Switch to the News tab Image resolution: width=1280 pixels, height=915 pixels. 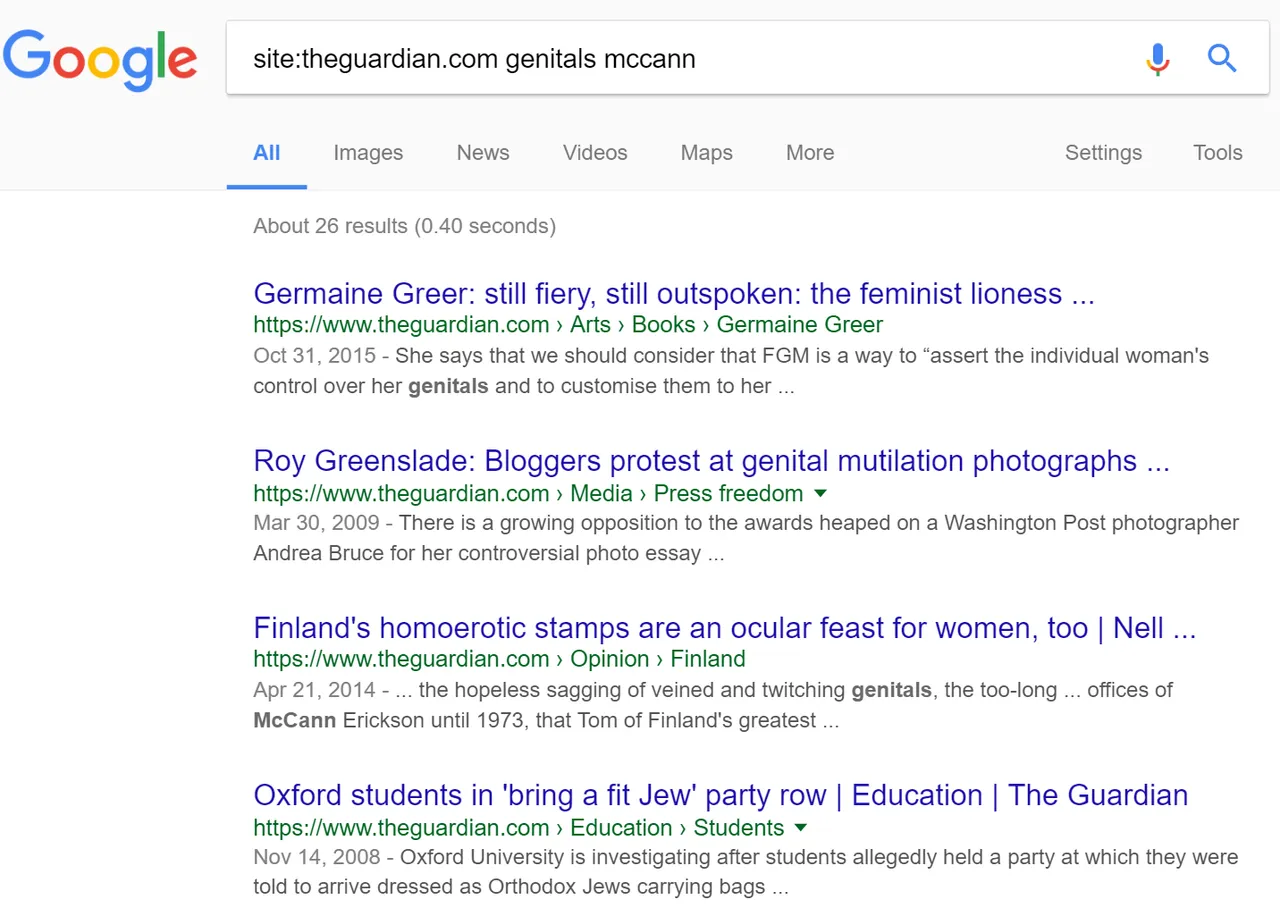click(483, 153)
